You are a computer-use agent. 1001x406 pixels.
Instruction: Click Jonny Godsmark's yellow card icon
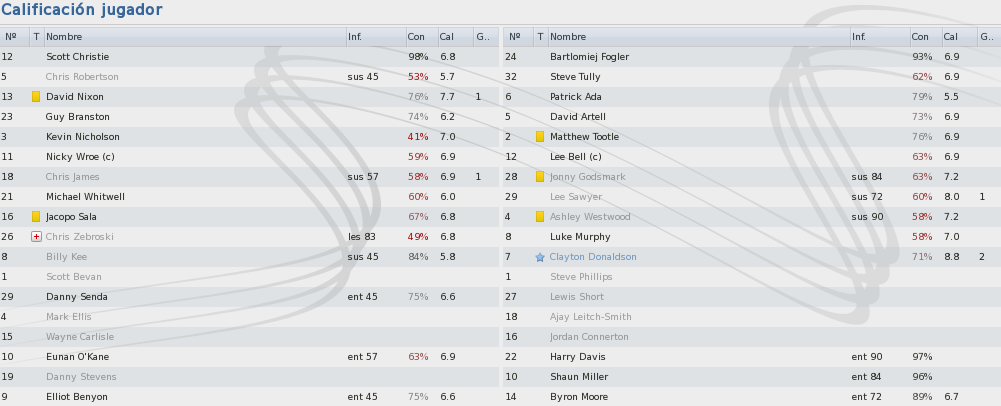[x=540, y=177]
